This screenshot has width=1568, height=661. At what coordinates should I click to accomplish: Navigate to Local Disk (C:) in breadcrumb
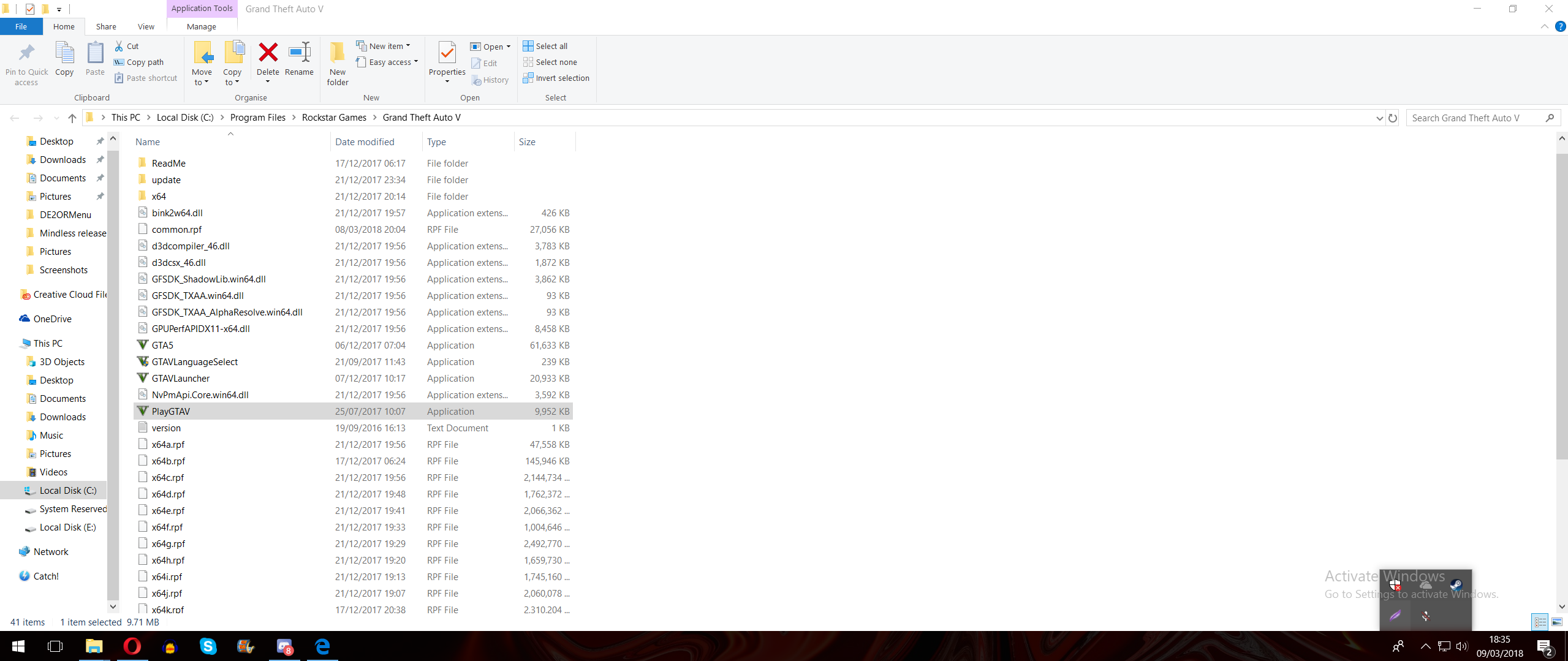(x=185, y=118)
